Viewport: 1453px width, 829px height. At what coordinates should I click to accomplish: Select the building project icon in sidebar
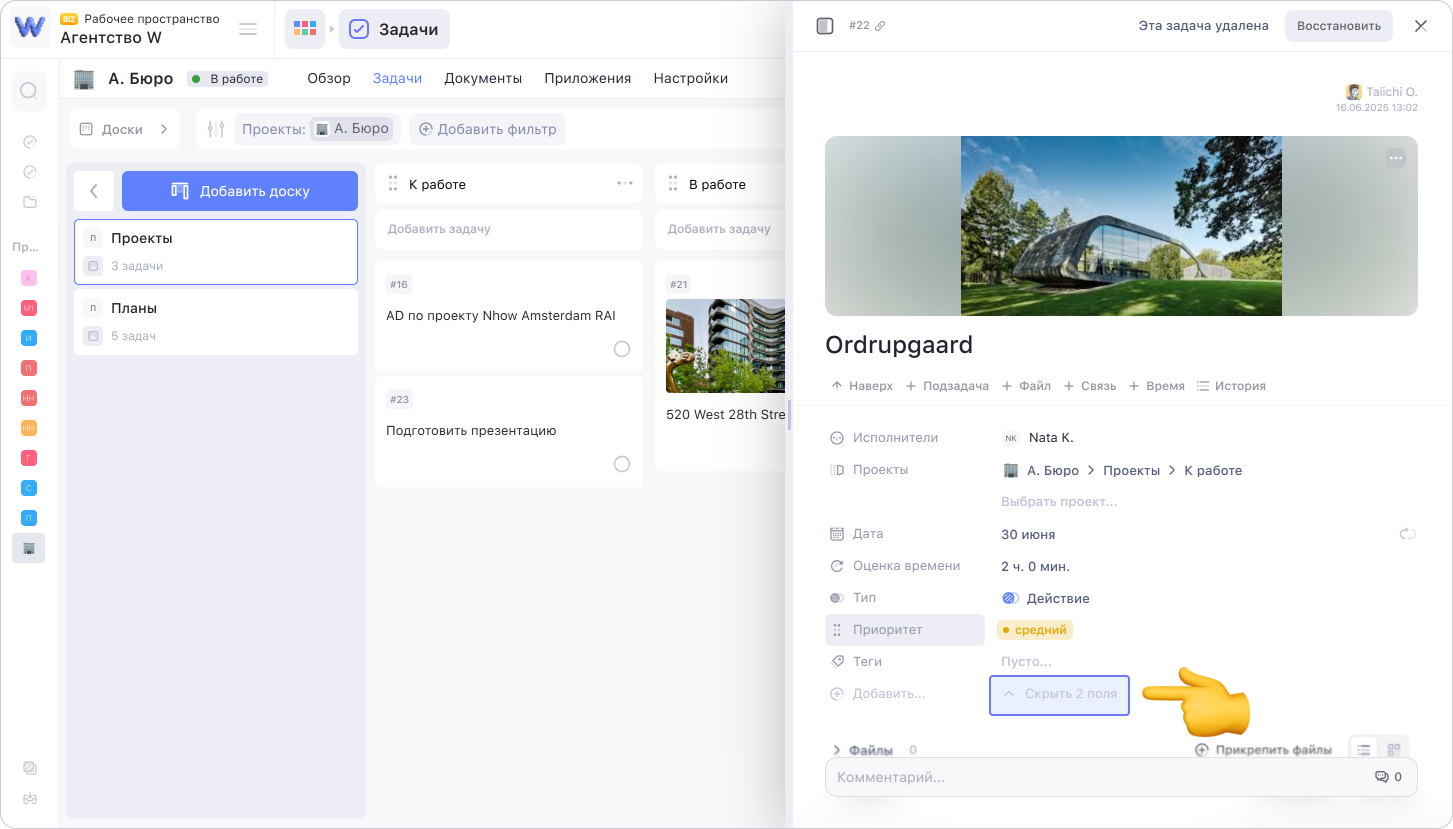(x=29, y=548)
